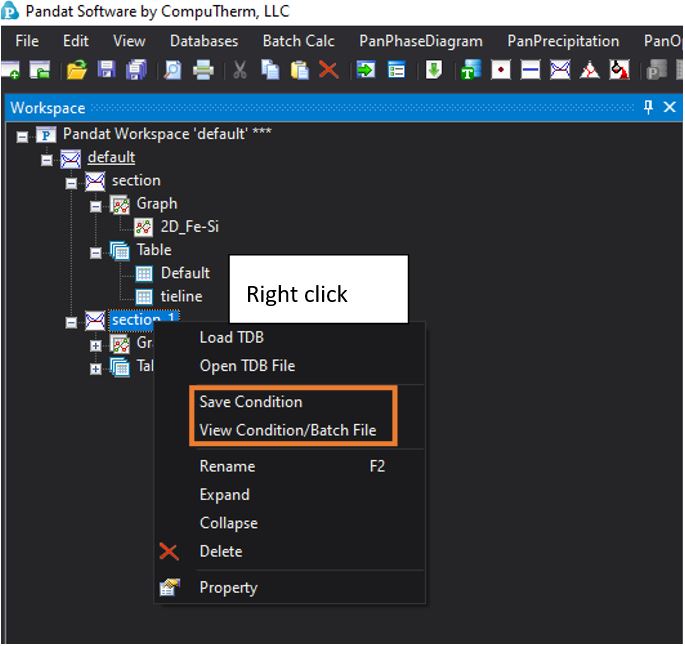Collapse the Graph node under section
Screen dimensions: 685x646
tap(96, 207)
